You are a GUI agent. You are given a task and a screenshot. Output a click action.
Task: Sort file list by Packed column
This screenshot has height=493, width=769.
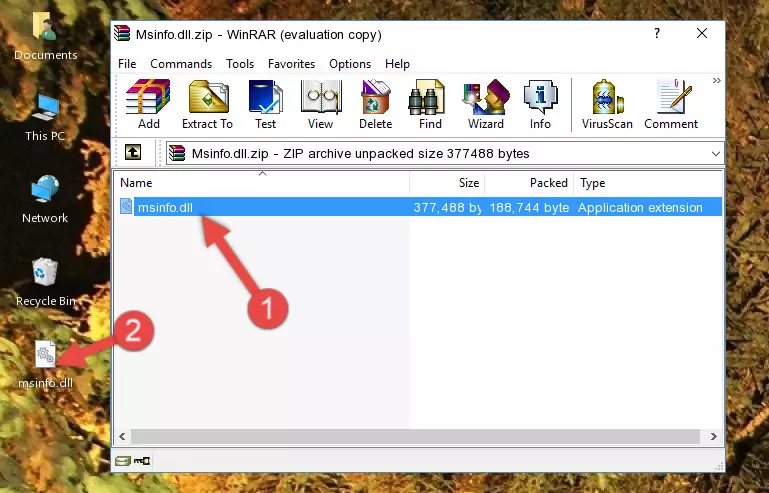tap(529, 183)
